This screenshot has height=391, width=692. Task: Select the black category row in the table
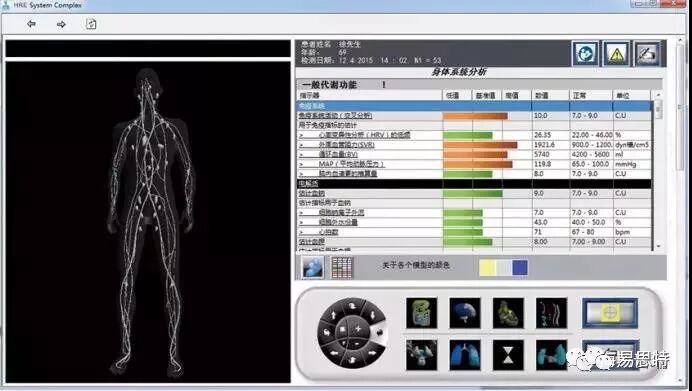[x=474, y=184]
